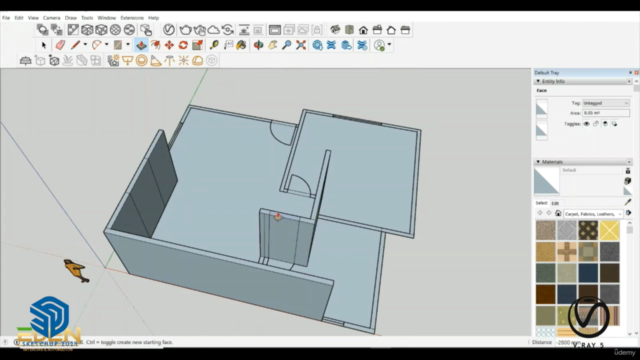Image resolution: width=640 pixels, height=360 pixels.
Task: Choose the Zoom magnifier tool
Action: tap(287, 45)
